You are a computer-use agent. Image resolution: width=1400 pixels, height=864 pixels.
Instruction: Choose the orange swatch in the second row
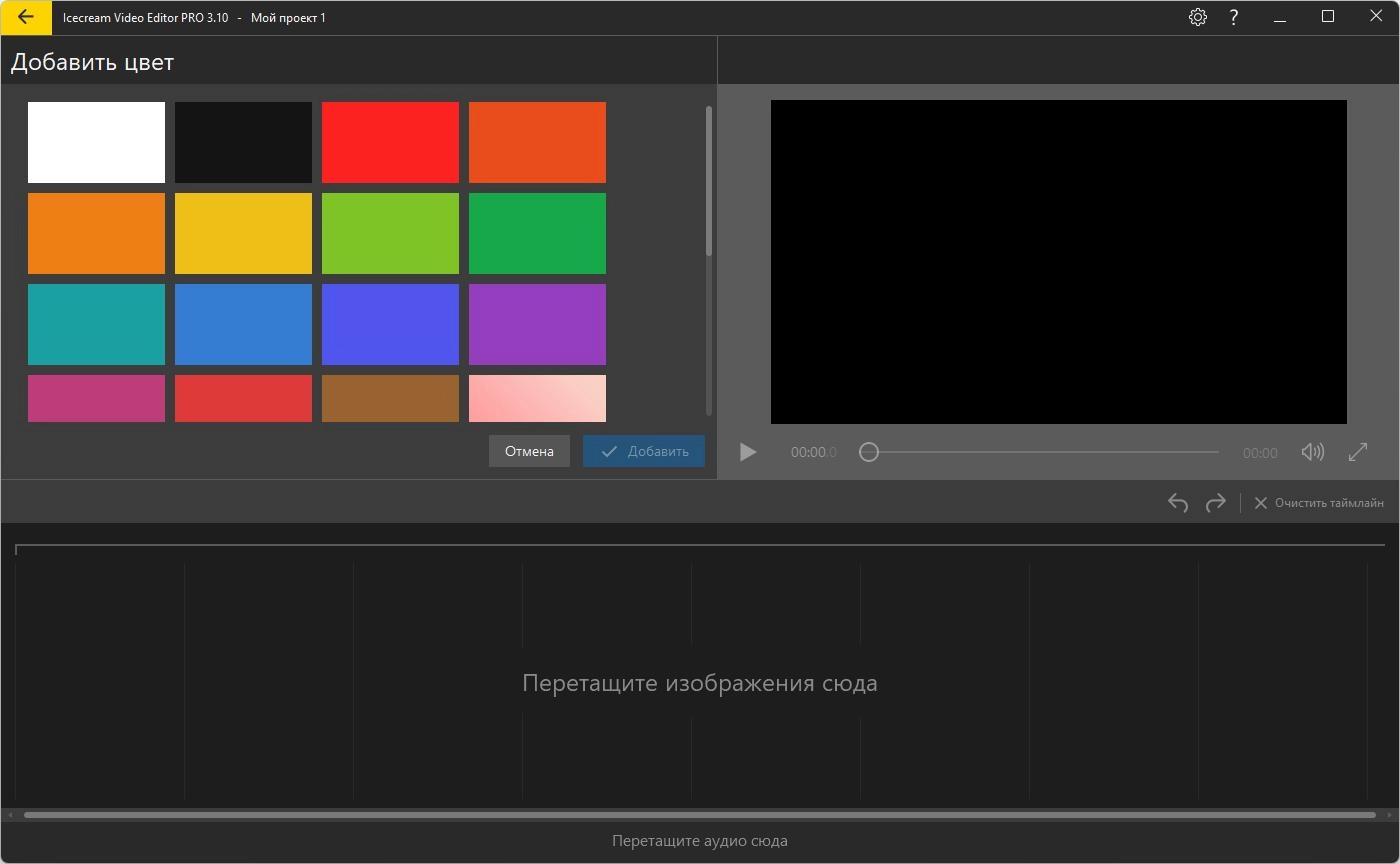tap(96, 233)
